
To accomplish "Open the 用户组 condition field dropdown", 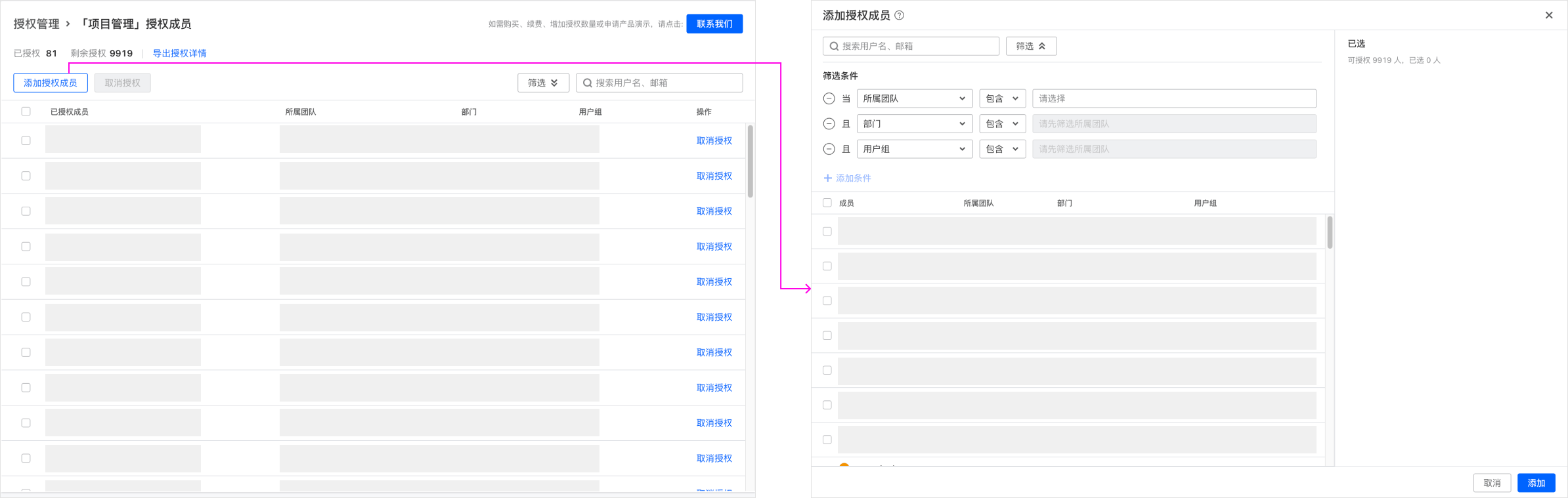I will [x=915, y=149].
